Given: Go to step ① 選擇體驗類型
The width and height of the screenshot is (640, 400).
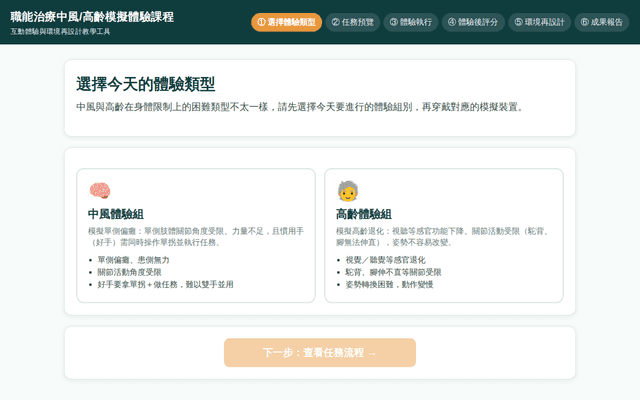Looking at the screenshot, I should coord(287,22).
